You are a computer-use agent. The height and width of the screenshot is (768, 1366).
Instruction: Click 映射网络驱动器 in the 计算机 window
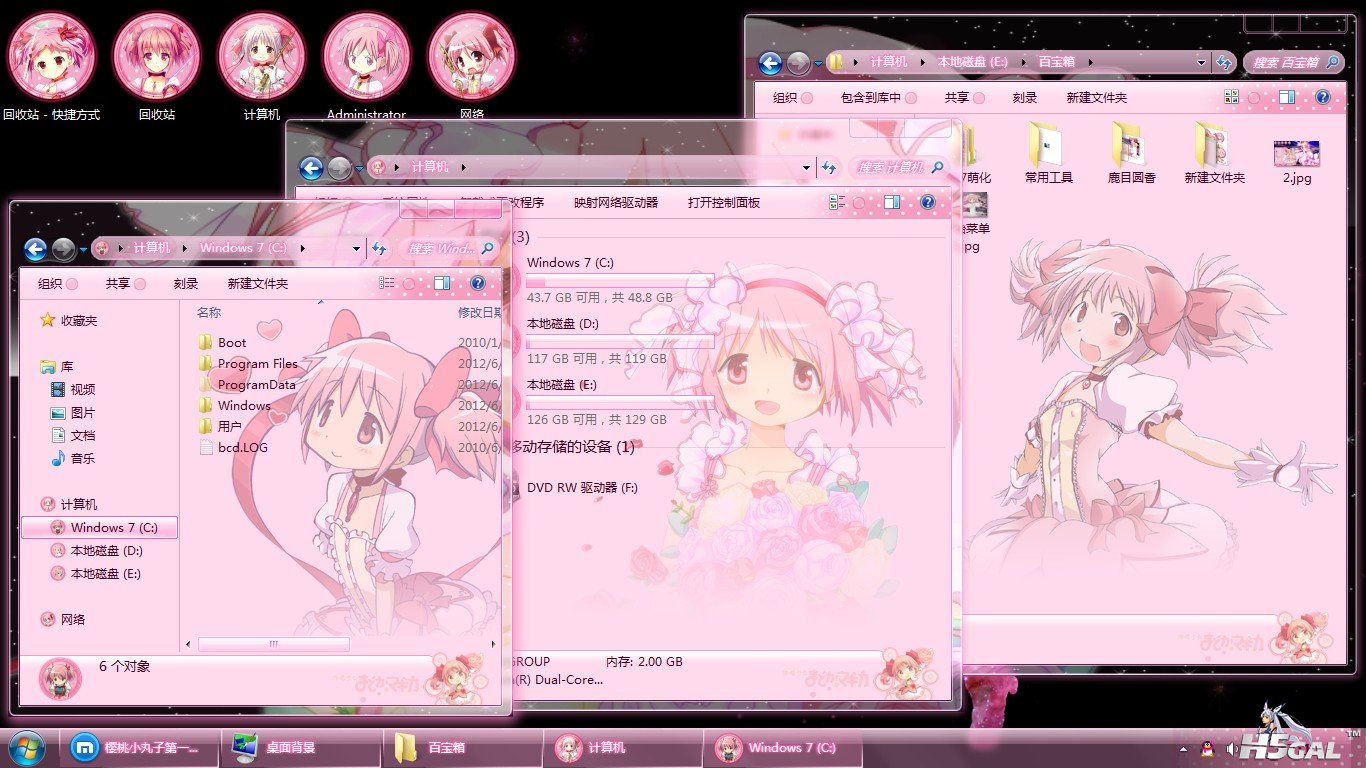[616, 203]
